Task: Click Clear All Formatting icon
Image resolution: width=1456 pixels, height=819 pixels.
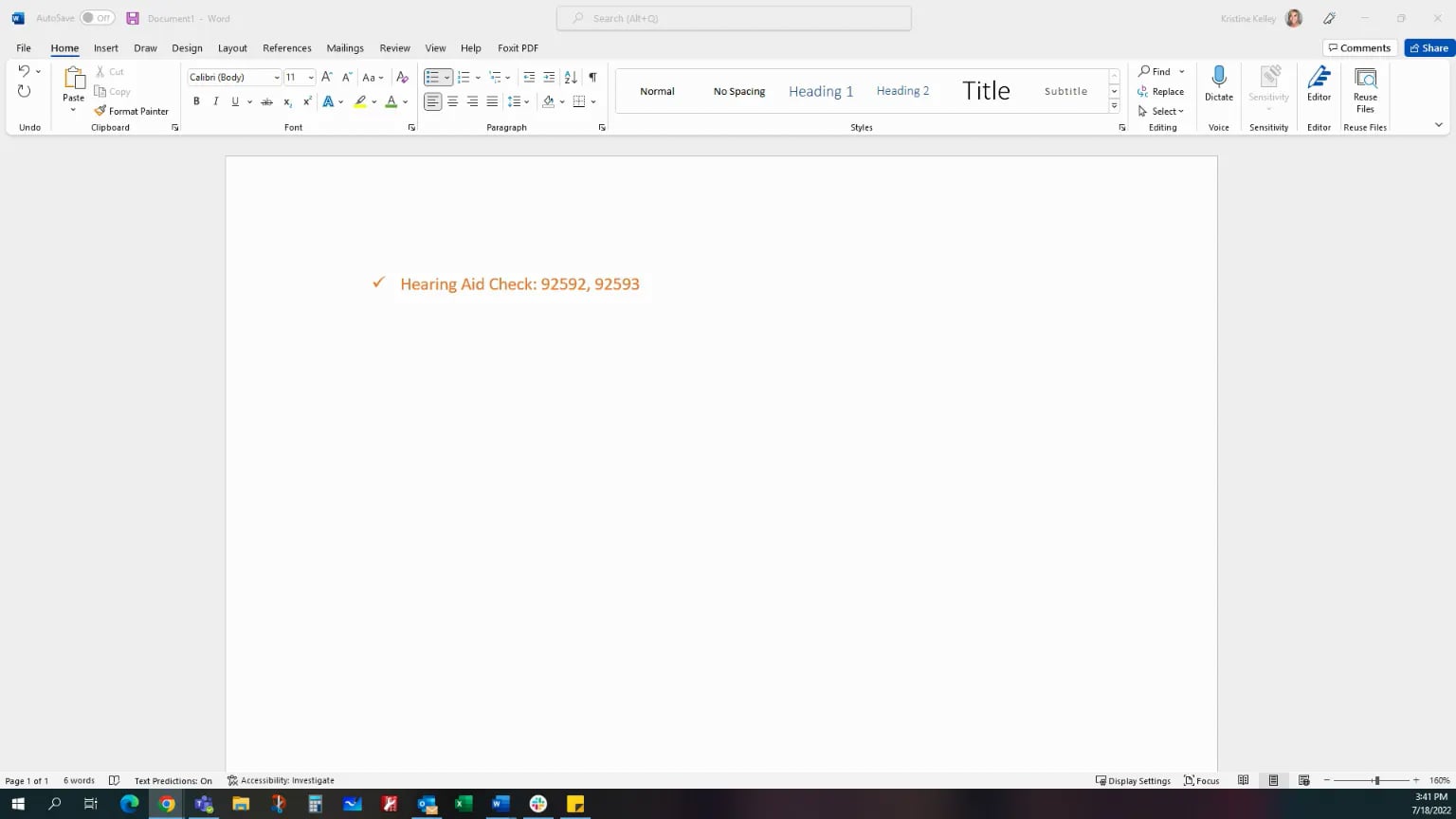Action: click(x=402, y=77)
